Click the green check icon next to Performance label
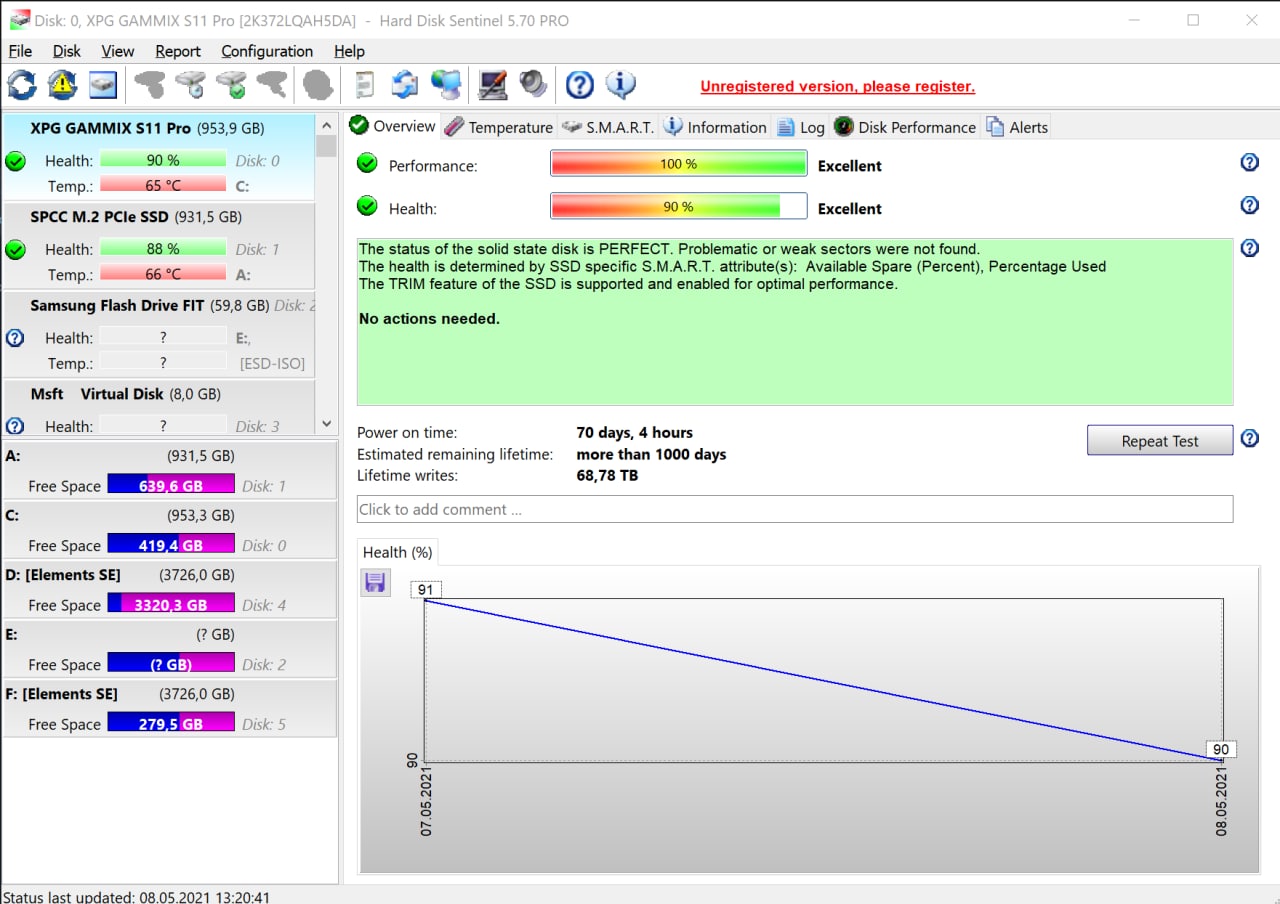This screenshot has width=1280, height=904. [367, 163]
